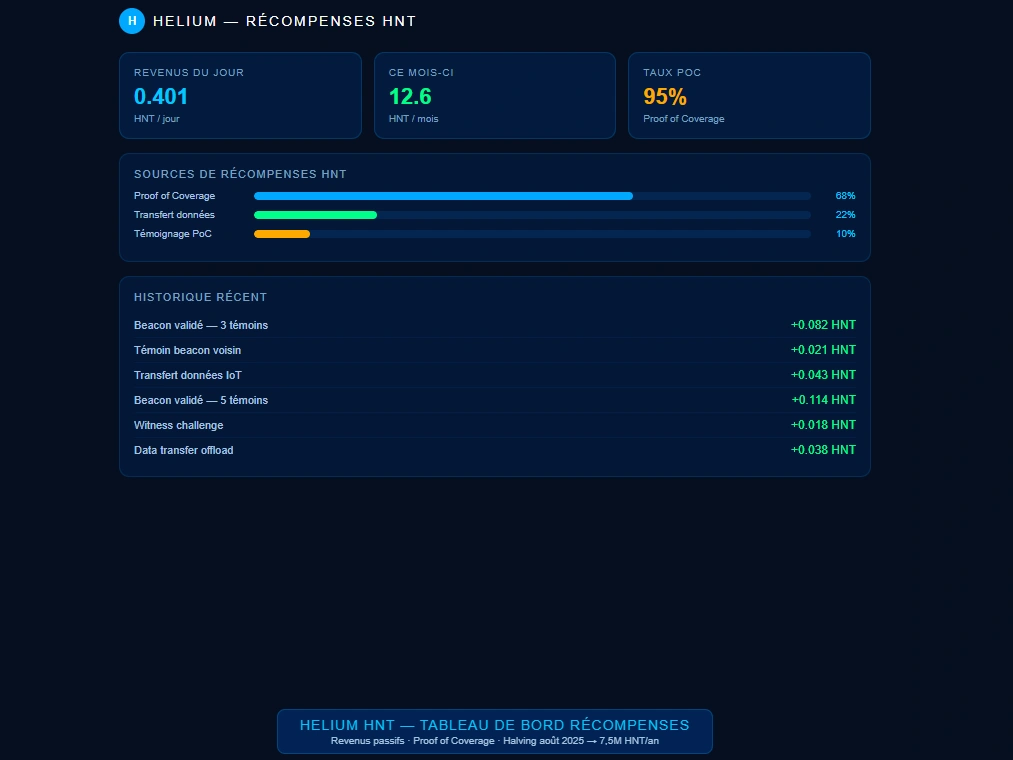Click the Historique récent heading
1013x760 pixels.
[x=200, y=297]
